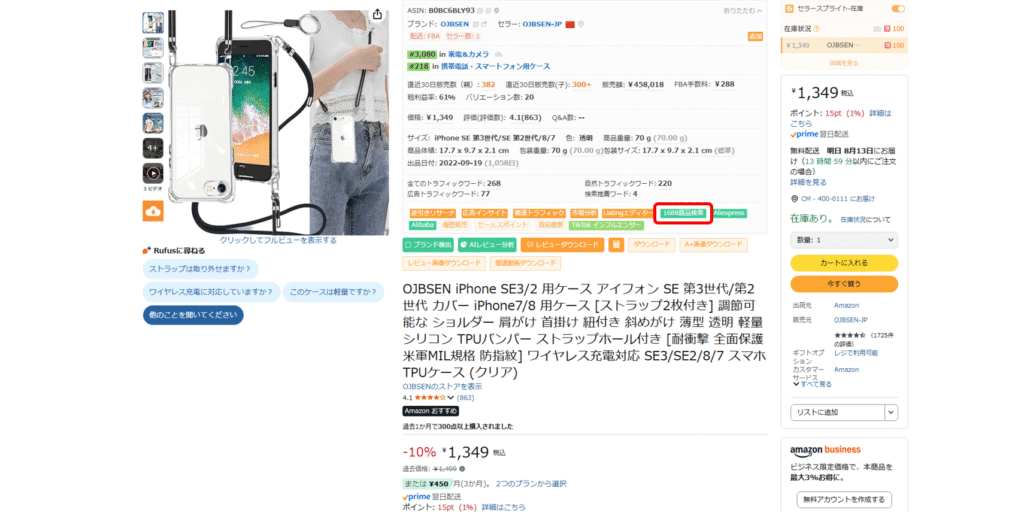
Task: Copy the ASIN using copy icon
Action: (x=480, y=11)
